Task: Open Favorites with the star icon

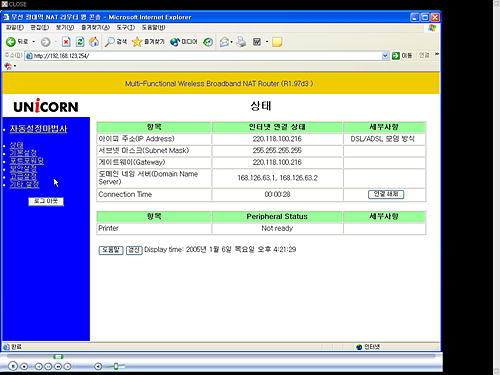Action: coord(137,42)
